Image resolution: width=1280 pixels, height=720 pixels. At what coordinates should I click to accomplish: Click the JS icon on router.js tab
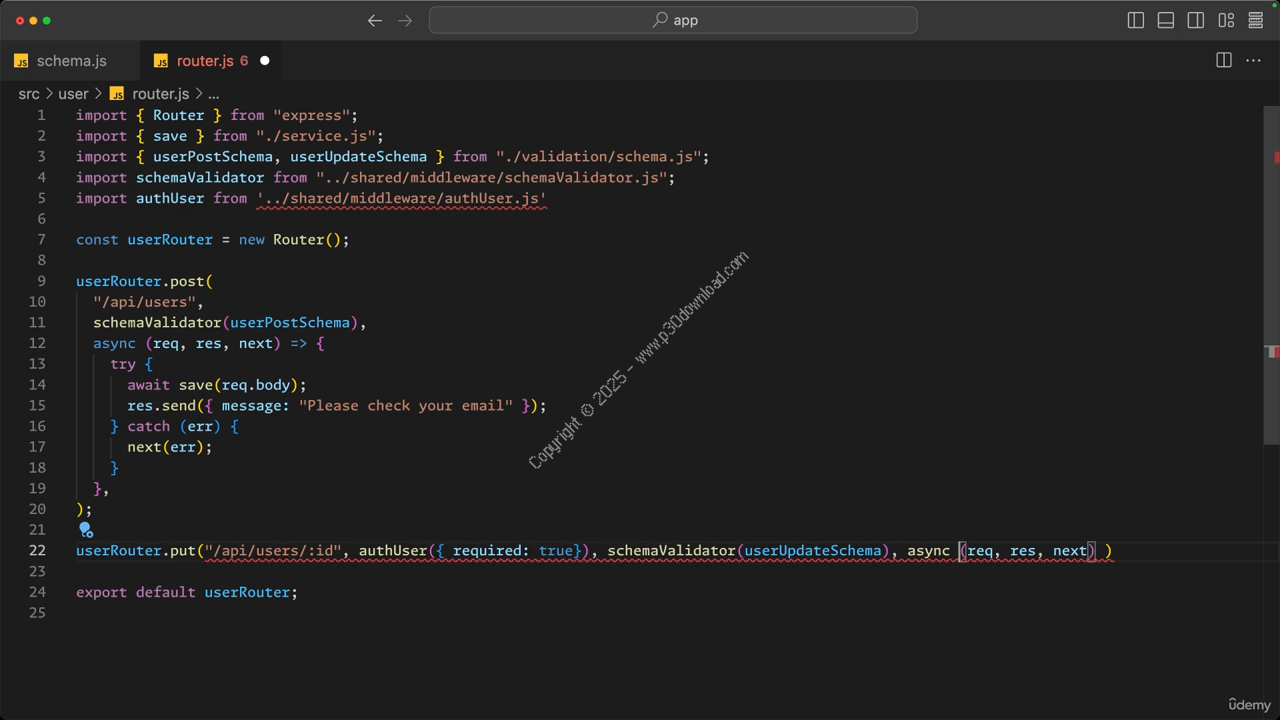161,61
